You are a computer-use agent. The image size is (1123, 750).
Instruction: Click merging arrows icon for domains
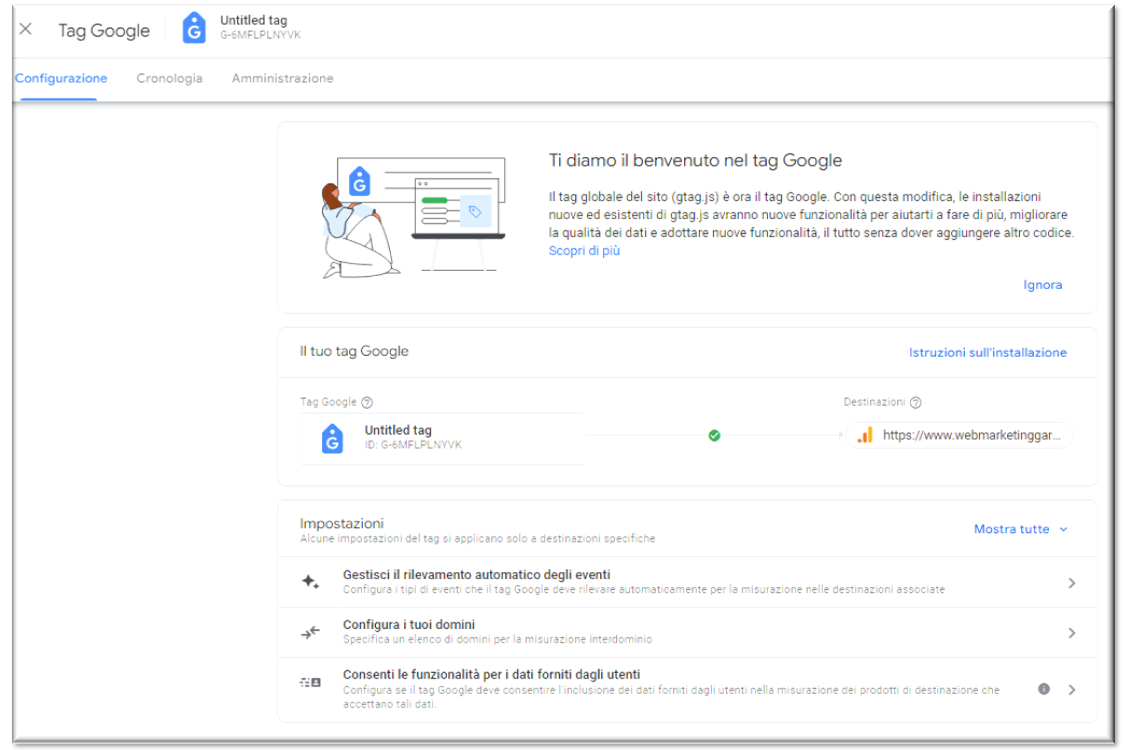coord(310,632)
